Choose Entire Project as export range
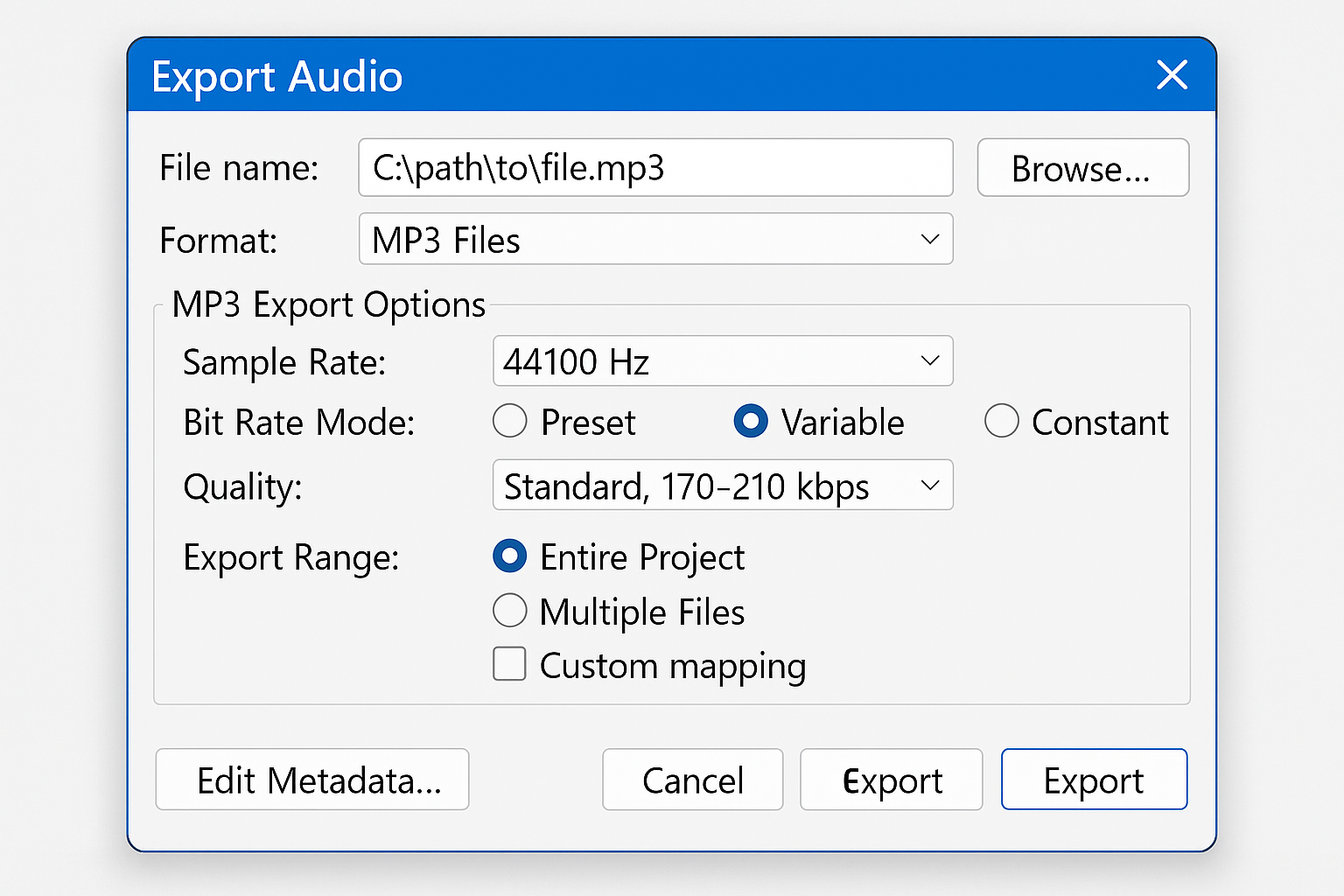 tap(509, 556)
